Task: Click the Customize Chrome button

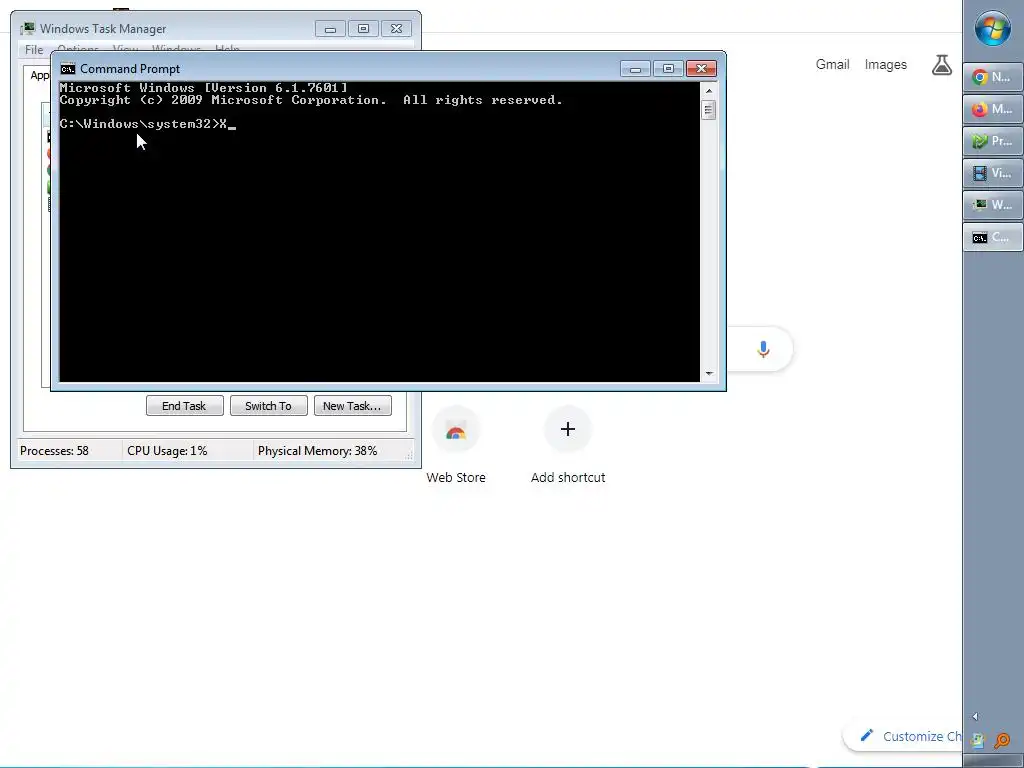Action: coord(904,736)
